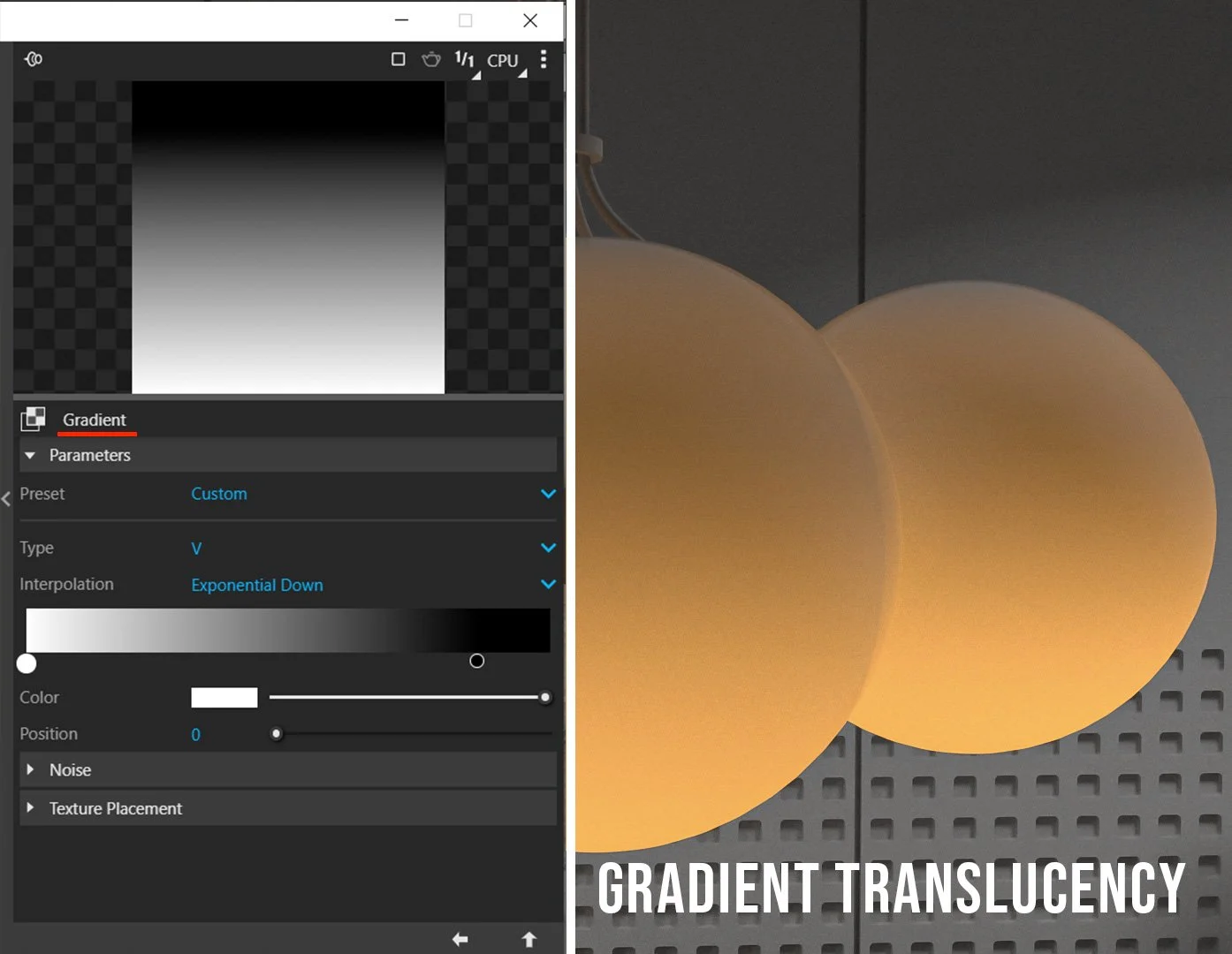Select the white gradient stop handle
The image size is (1232, 954).
[x=27, y=663]
